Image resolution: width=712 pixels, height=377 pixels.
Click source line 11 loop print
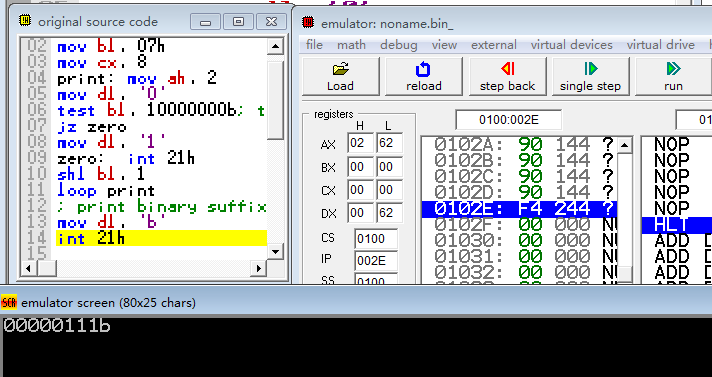tap(106, 191)
